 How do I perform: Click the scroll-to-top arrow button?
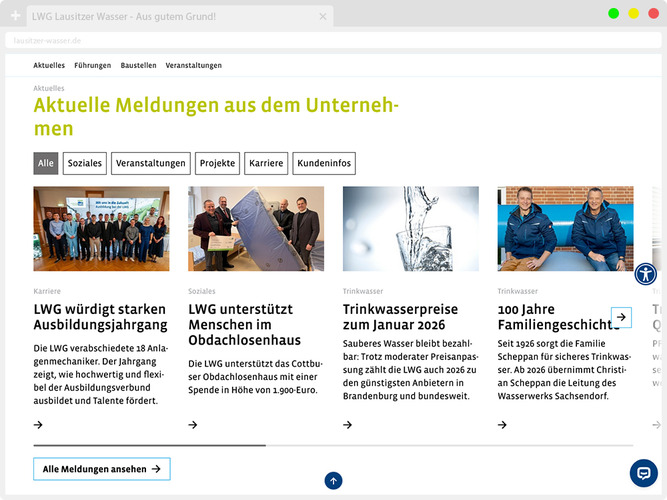point(333,481)
